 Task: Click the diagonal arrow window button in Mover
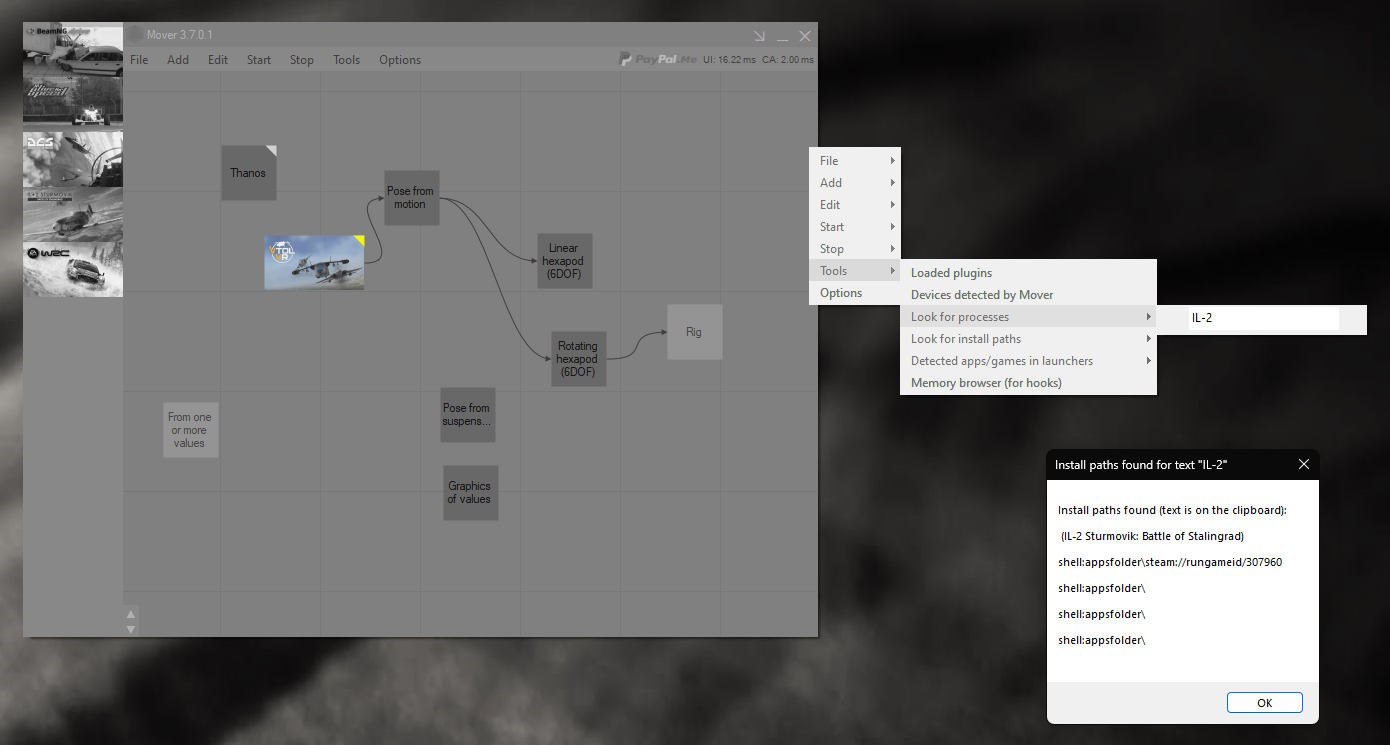pyautogui.click(x=760, y=36)
